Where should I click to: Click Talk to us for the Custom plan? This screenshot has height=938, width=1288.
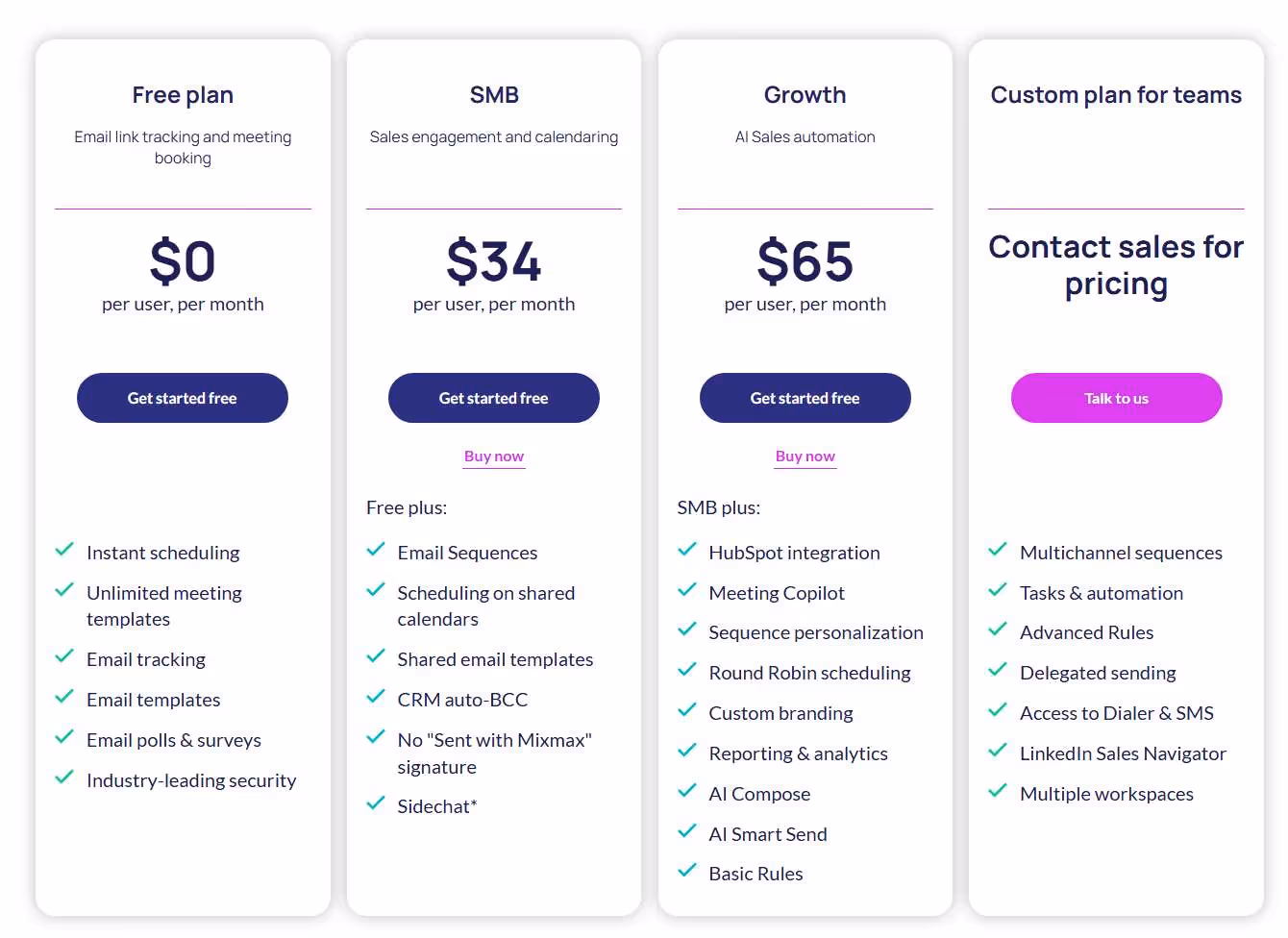pos(1116,397)
